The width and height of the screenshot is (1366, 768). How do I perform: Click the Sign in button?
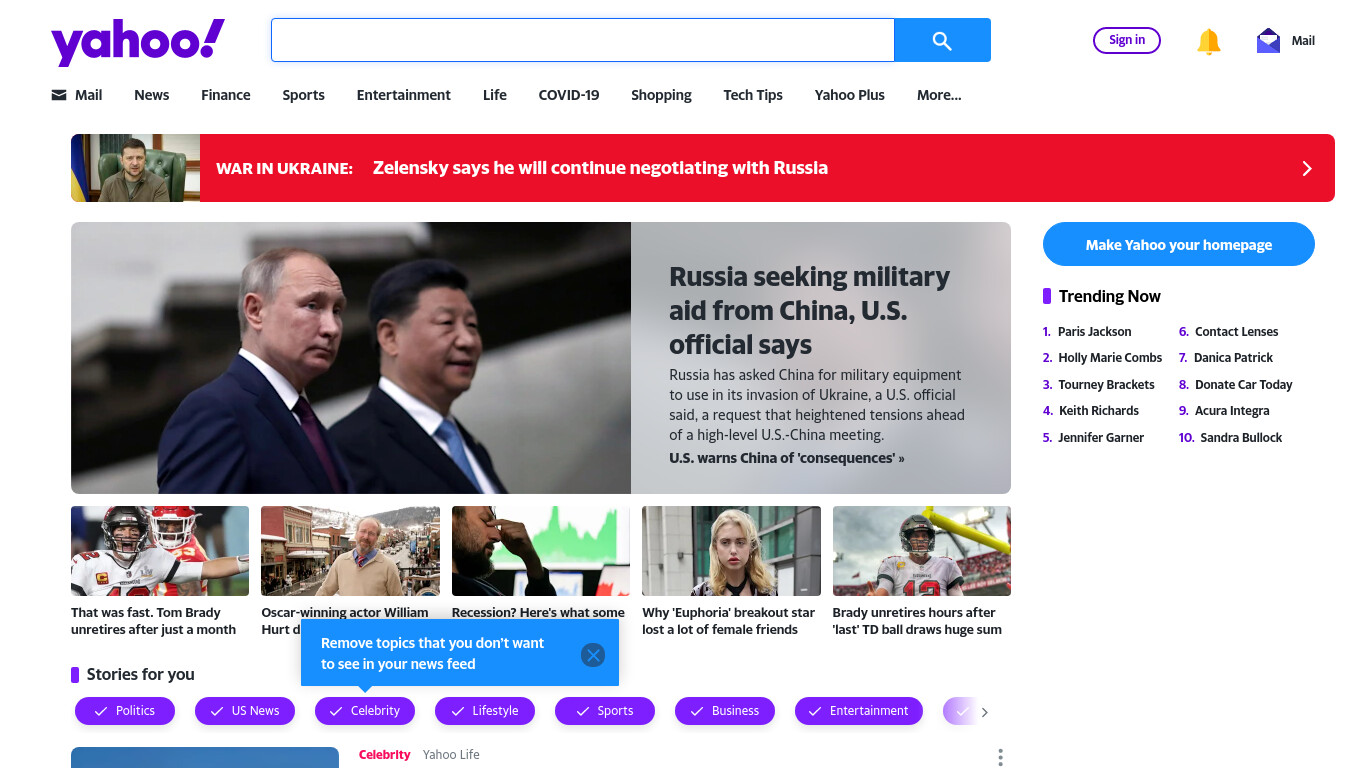1127,40
